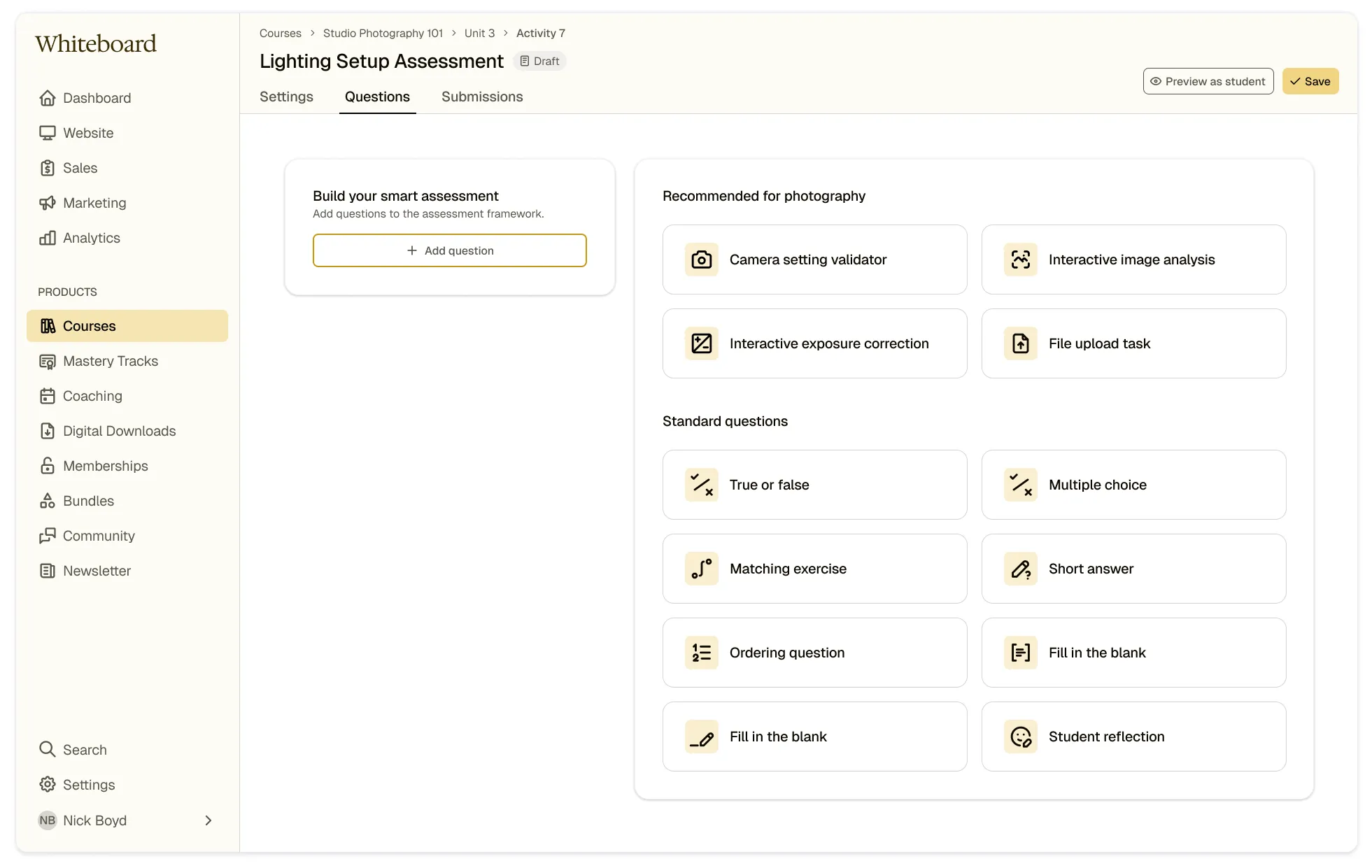Image resolution: width=1372 pixels, height=868 pixels.
Task: Click the Student reflection smiley icon
Action: click(1020, 737)
